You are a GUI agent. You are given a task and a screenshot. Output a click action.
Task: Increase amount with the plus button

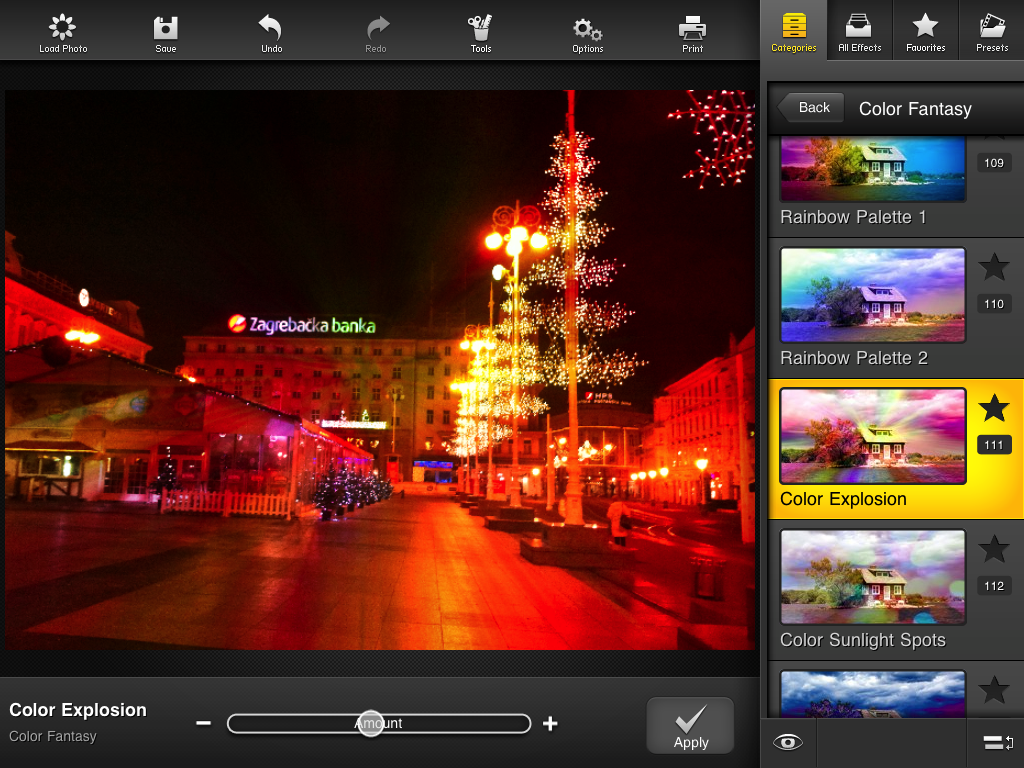point(550,724)
